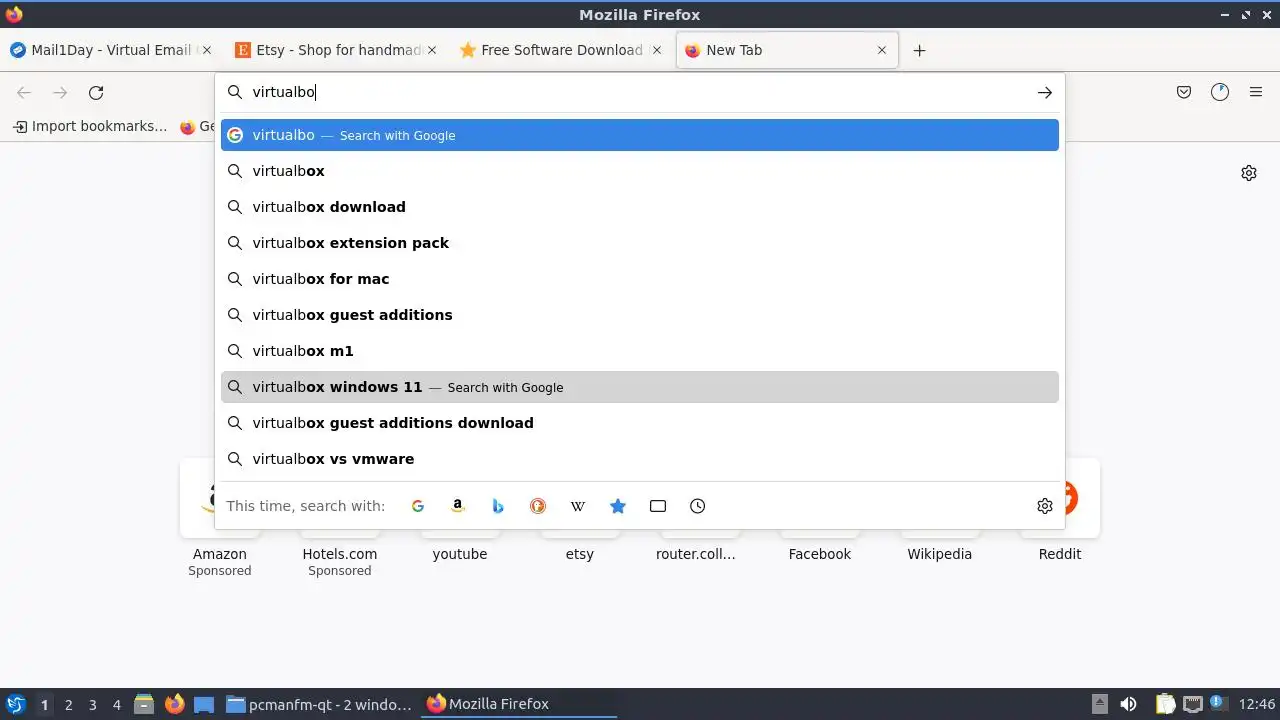
Task: Choose the 'virtualbox guest additions download' suggestion
Action: [x=640, y=423]
